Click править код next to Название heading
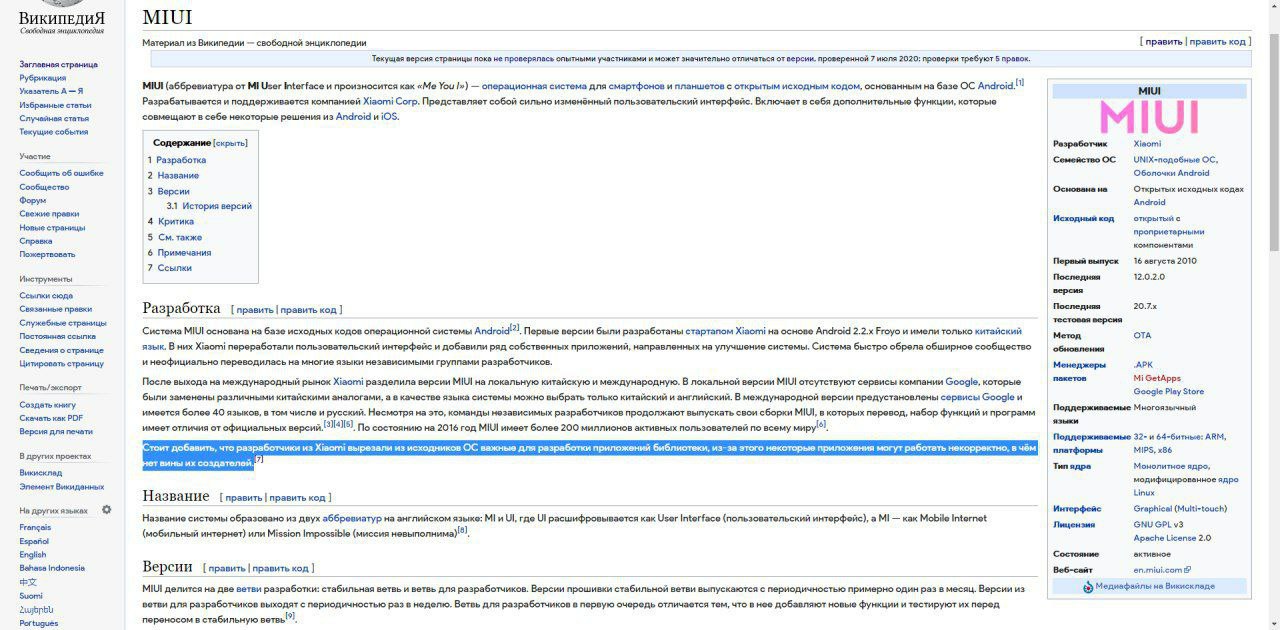The height and width of the screenshot is (630, 1280). 297,497
